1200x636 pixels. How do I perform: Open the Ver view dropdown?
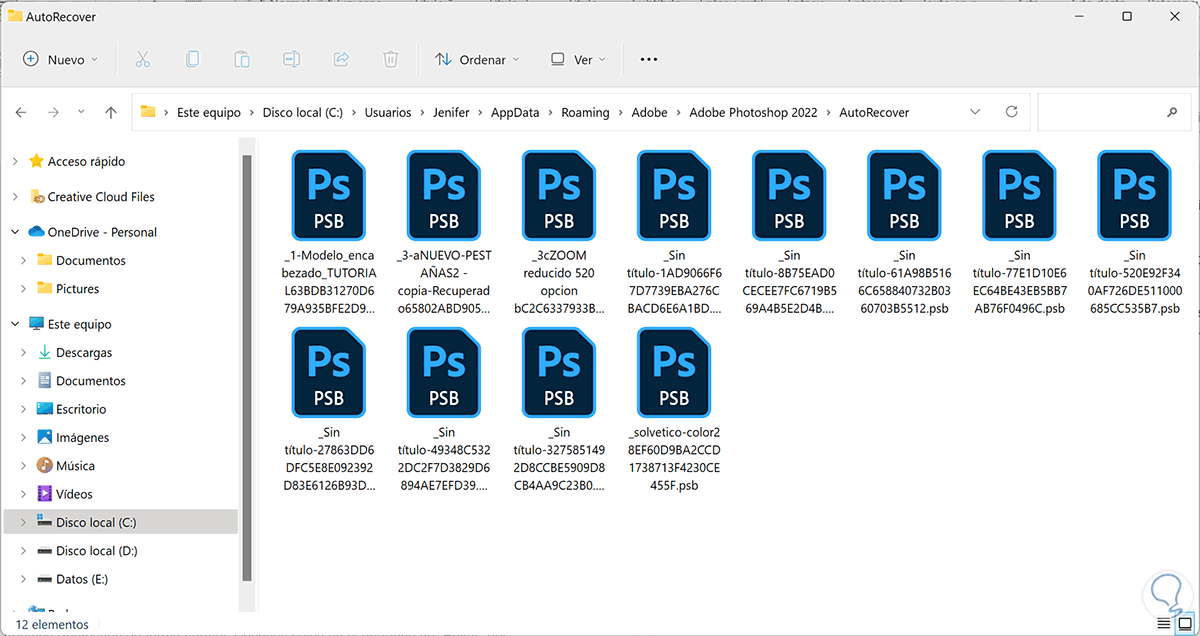[x=578, y=60]
